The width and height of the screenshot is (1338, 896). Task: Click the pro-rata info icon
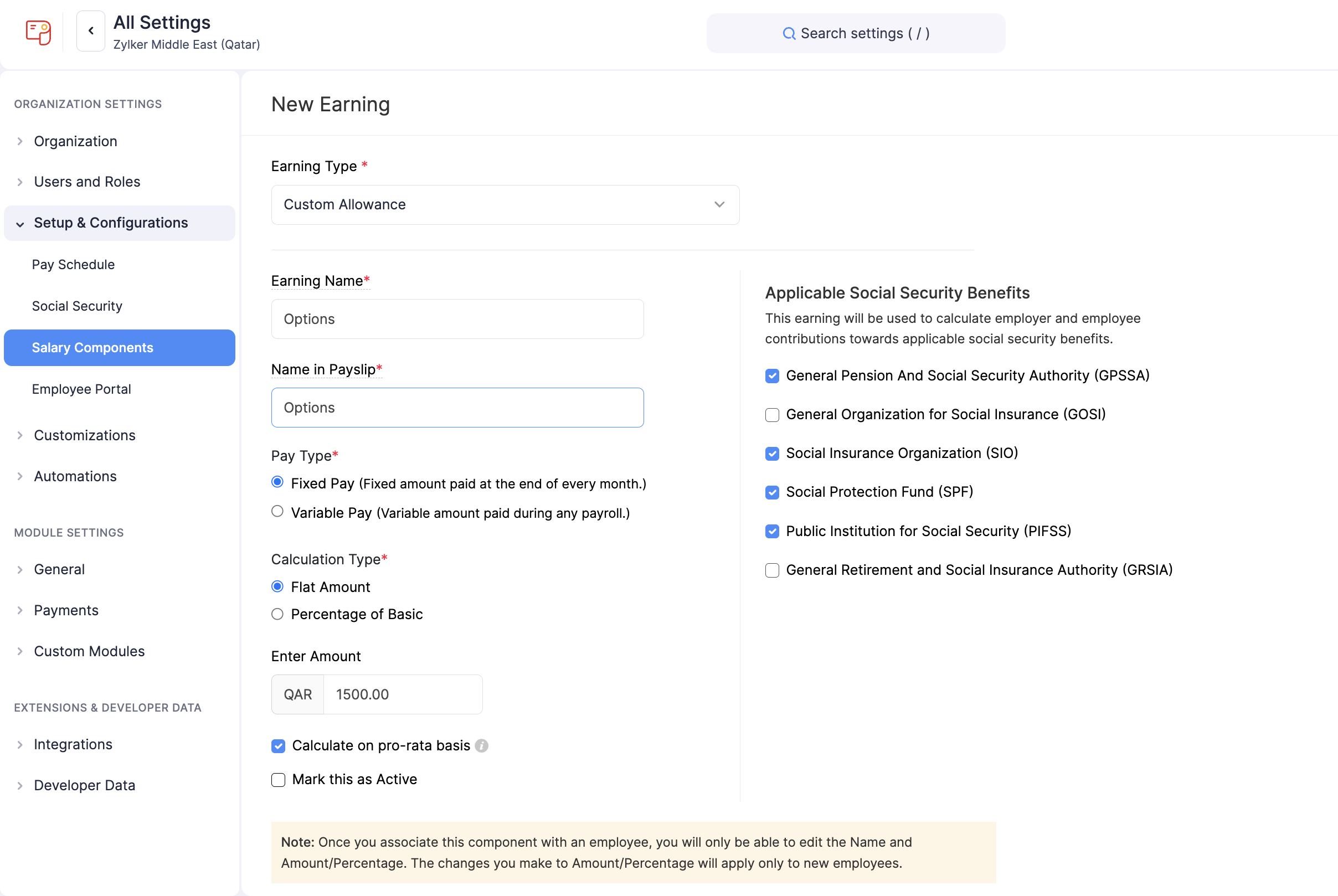tap(482, 746)
